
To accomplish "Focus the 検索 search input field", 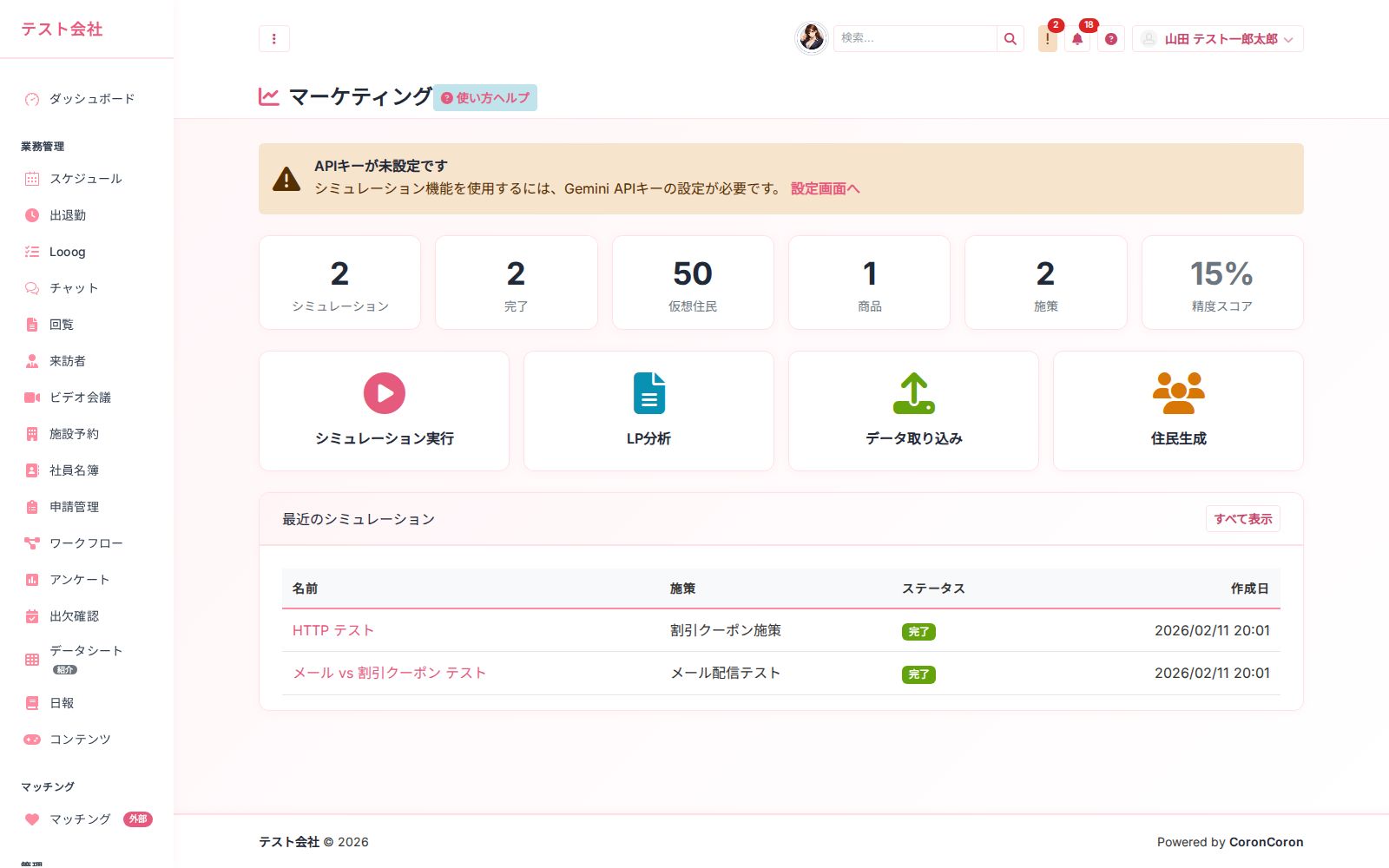I will [915, 39].
